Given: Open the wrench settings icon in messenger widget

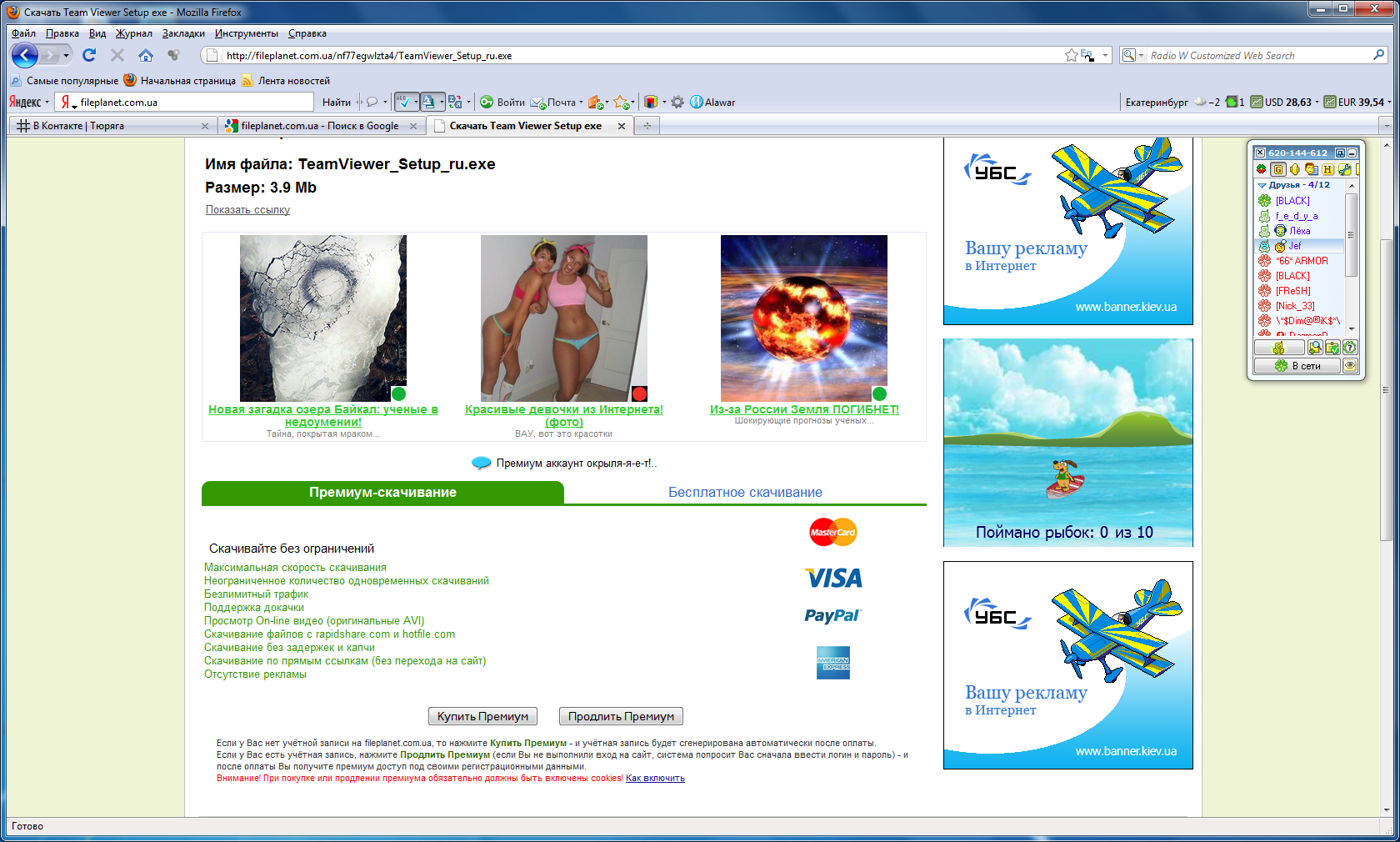Looking at the screenshot, I should pyautogui.click(x=1344, y=169).
